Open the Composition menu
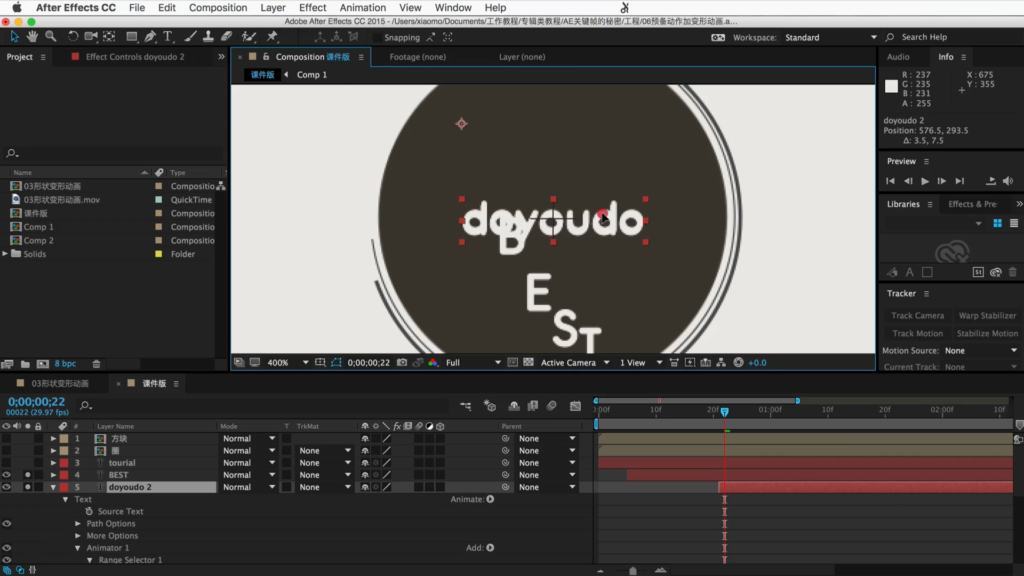 point(217,7)
